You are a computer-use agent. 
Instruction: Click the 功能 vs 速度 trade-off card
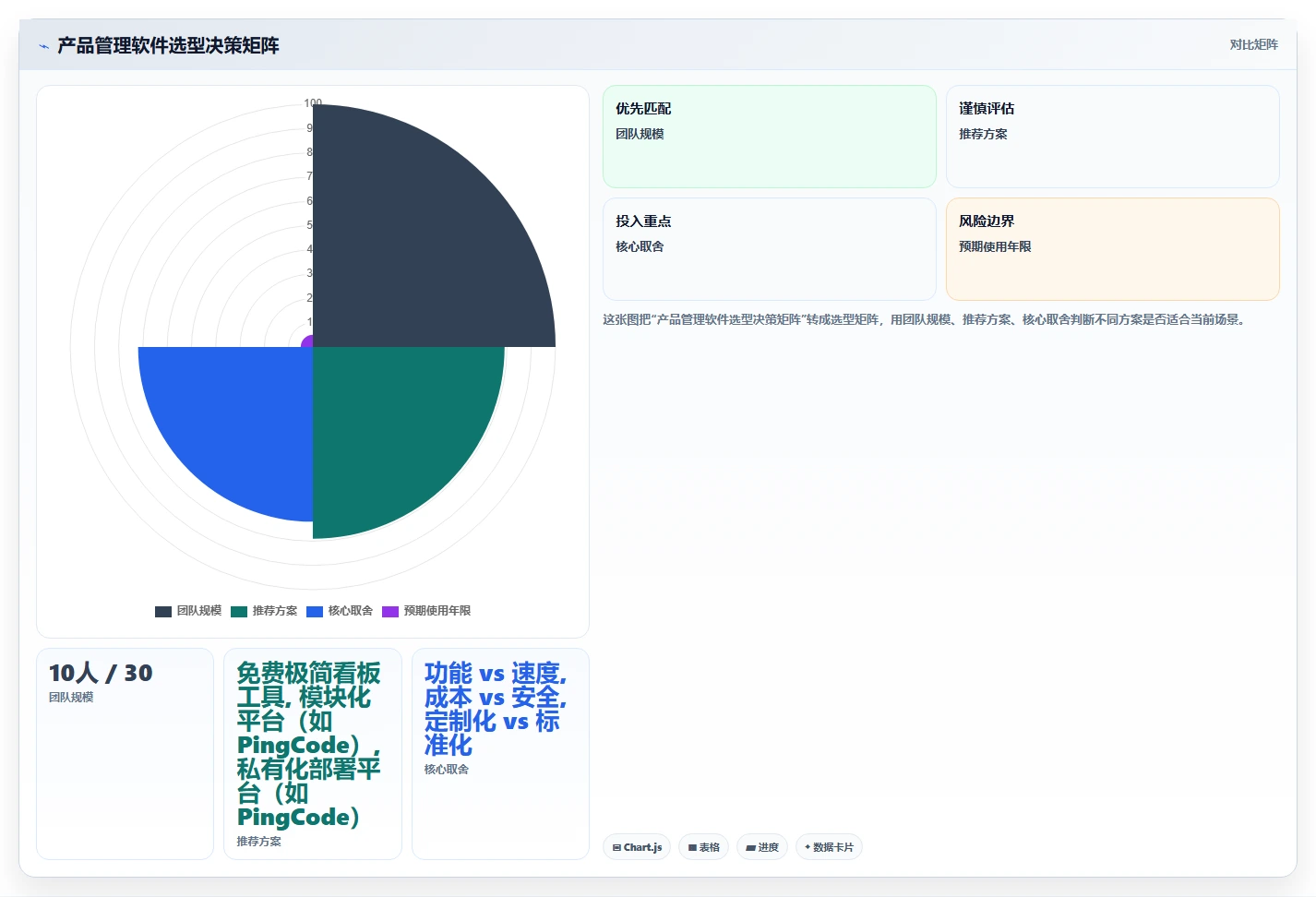500,754
